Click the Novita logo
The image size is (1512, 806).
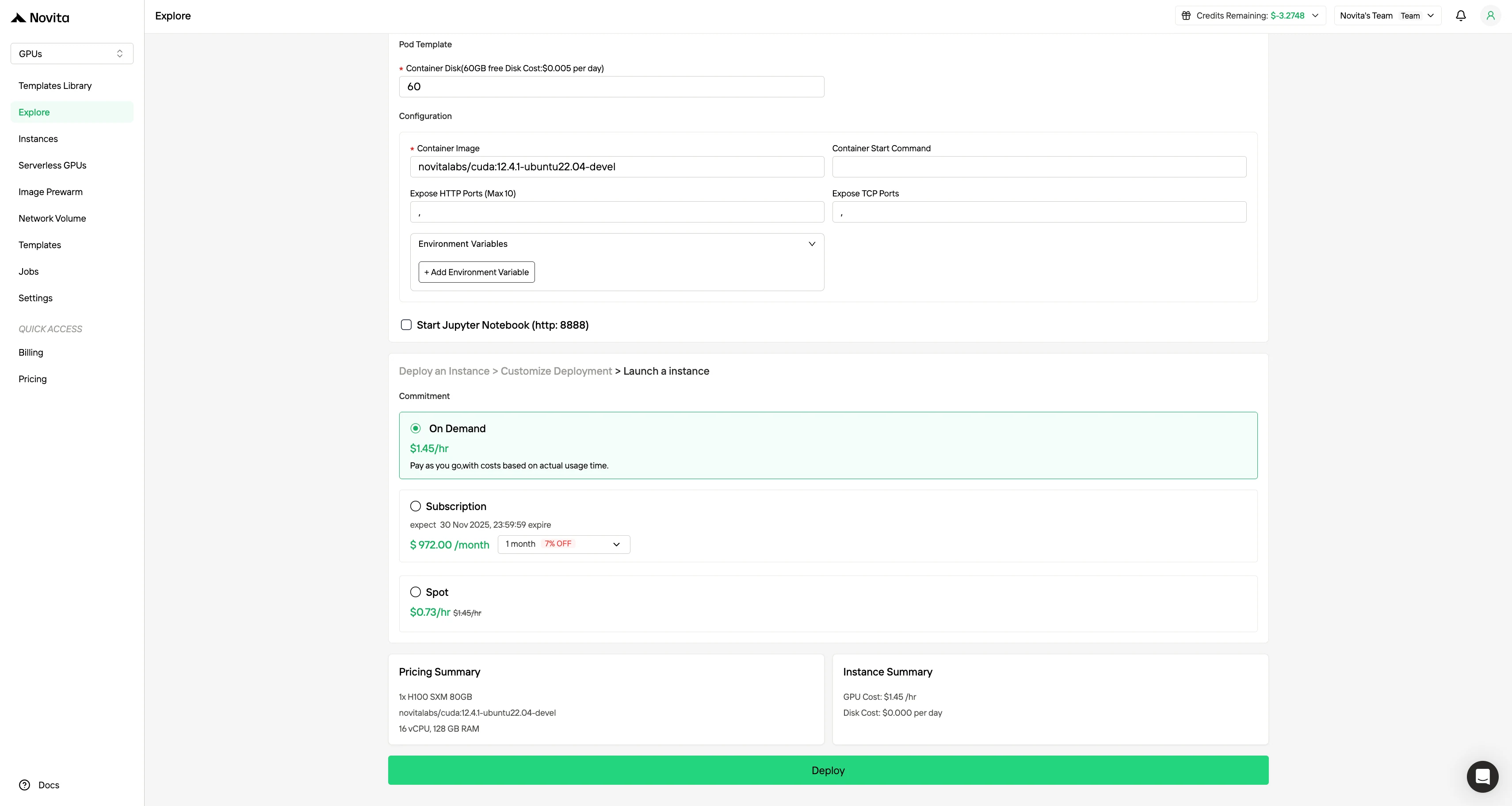(40, 18)
